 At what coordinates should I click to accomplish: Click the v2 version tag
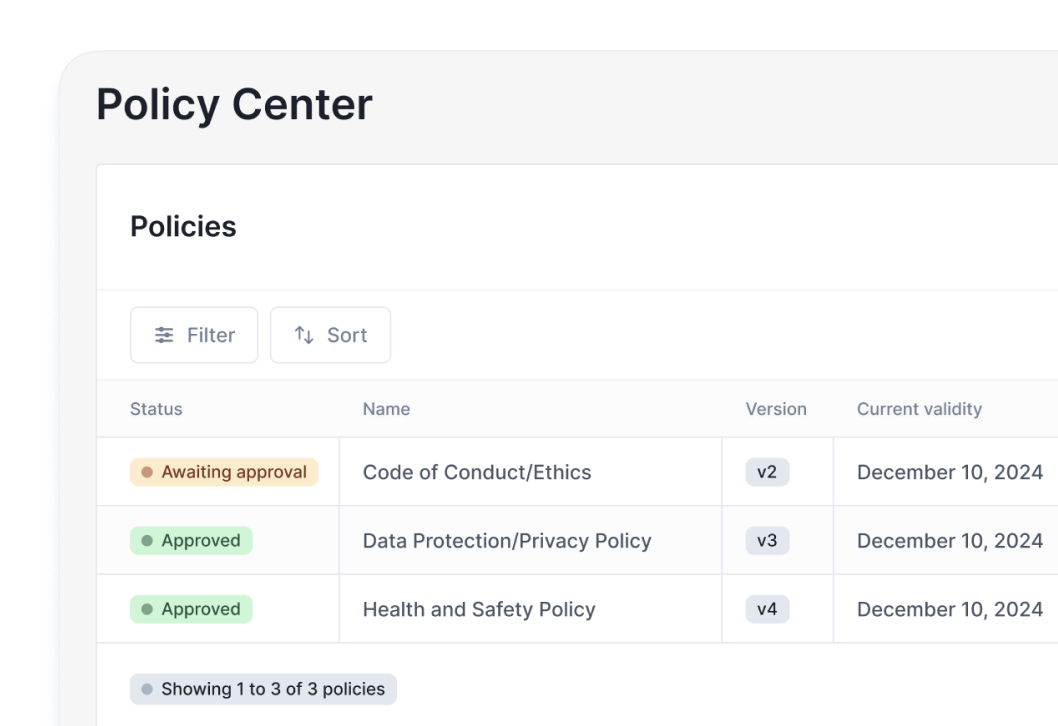coord(767,472)
